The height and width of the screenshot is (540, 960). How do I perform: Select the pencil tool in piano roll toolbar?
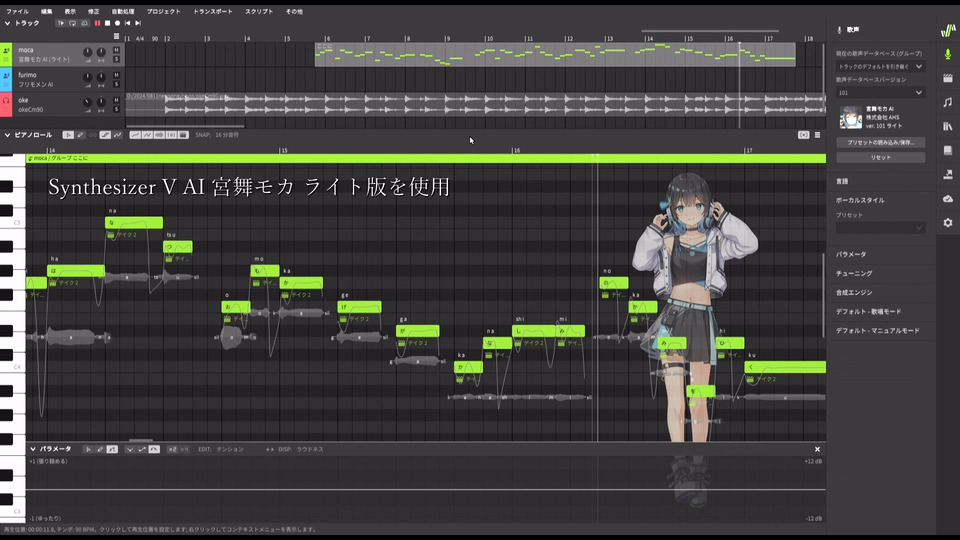80,135
